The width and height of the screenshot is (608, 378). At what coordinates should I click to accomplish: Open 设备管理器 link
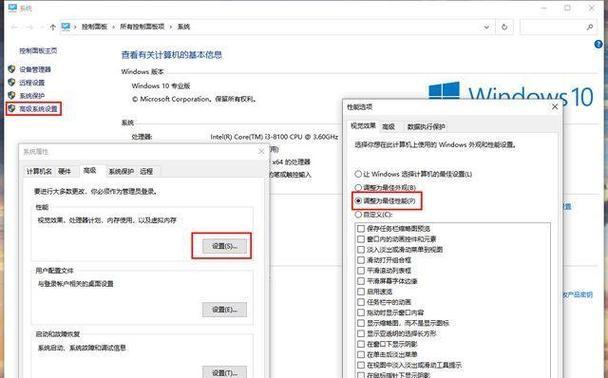pos(35,69)
